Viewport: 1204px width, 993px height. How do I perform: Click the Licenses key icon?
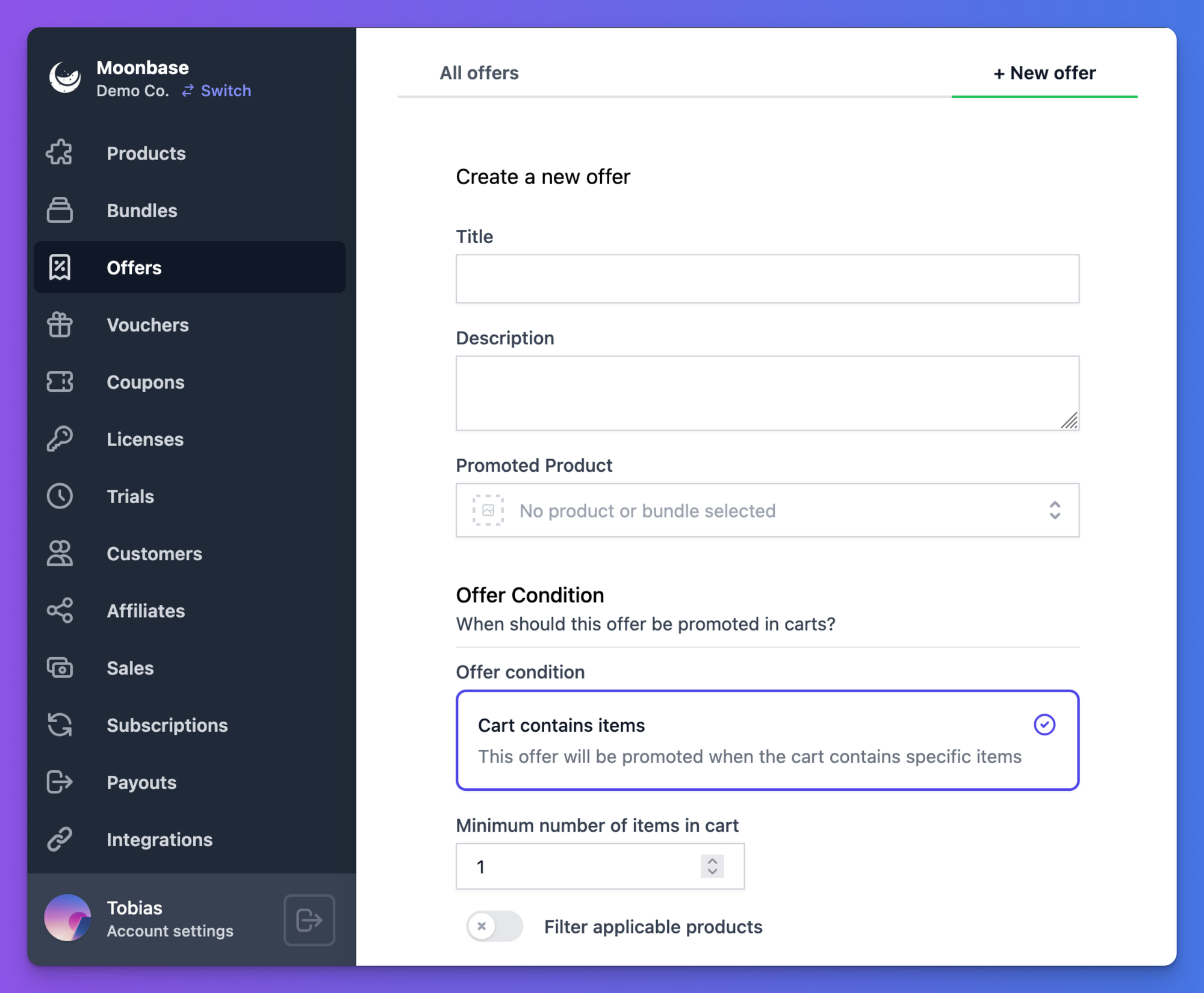[60, 439]
